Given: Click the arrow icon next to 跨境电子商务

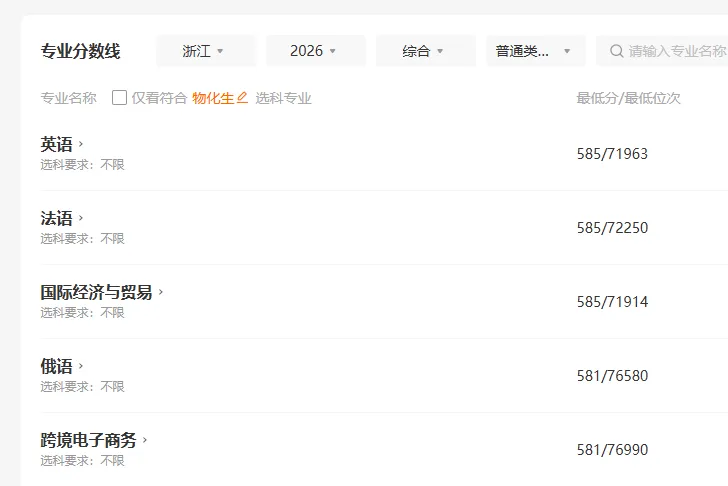Looking at the screenshot, I should tap(145, 440).
